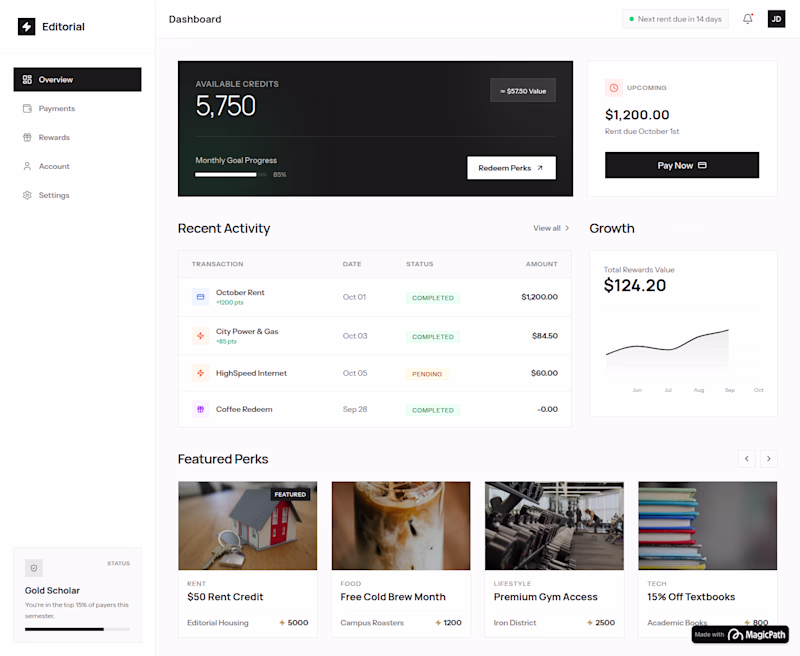Image resolution: width=800 pixels, height=656 pixels.
Task: Click the Pay Now button
Action: tap(682, 165)
